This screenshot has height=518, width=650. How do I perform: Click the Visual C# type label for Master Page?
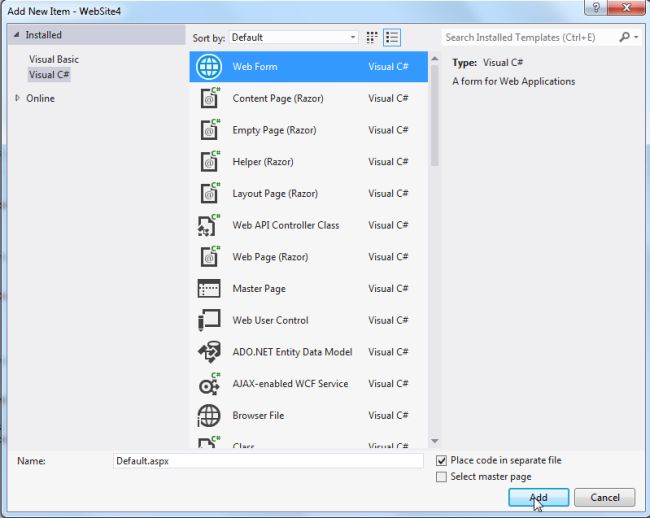388,288
